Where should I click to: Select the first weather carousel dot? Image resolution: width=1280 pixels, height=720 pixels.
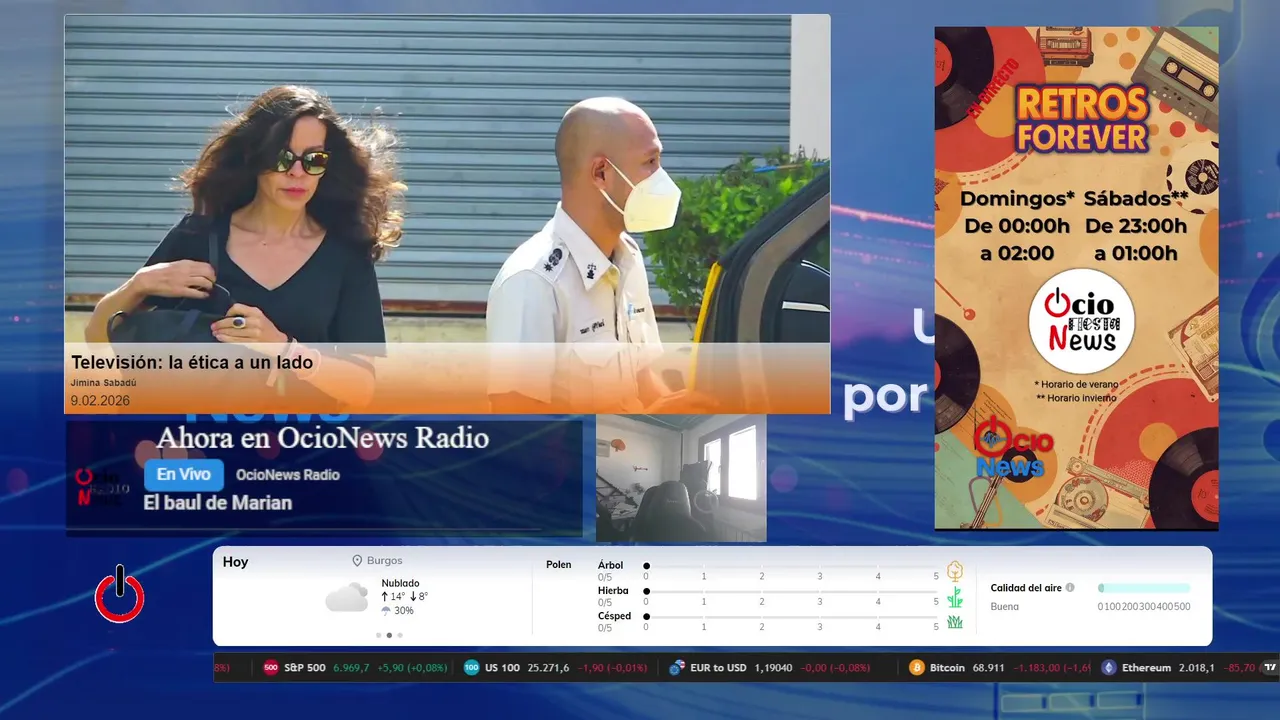(378, 635)
